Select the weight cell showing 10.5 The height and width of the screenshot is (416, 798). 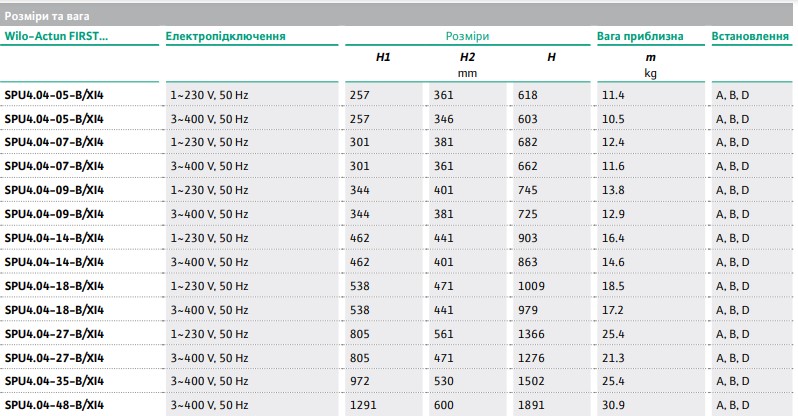pyautogui.click(x=613, y=119)
